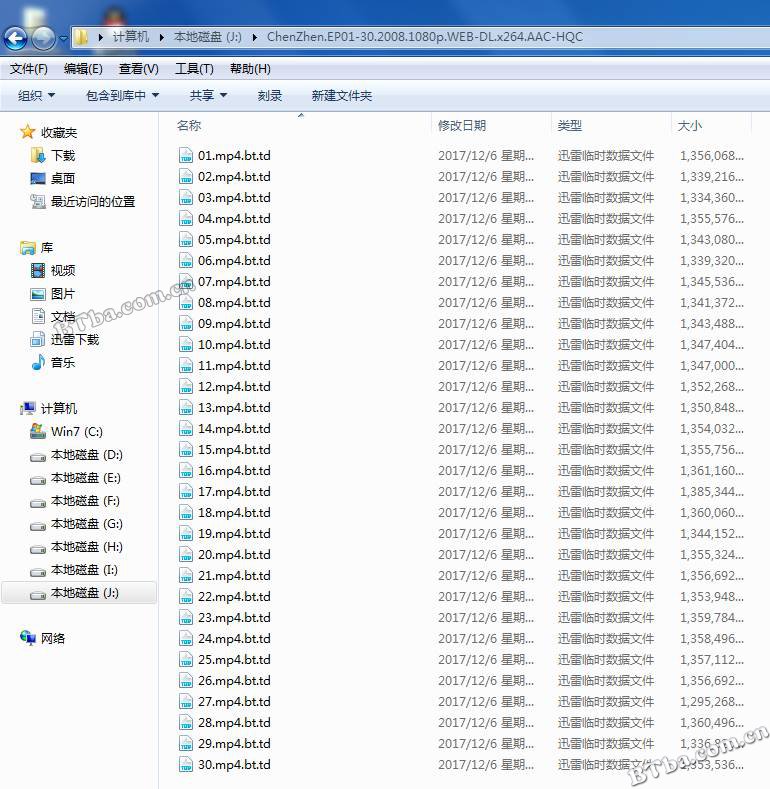Open 本地磁盘 (F:) drive icon
Viewport: 770px width, 789px height.
tap(38, 503)
